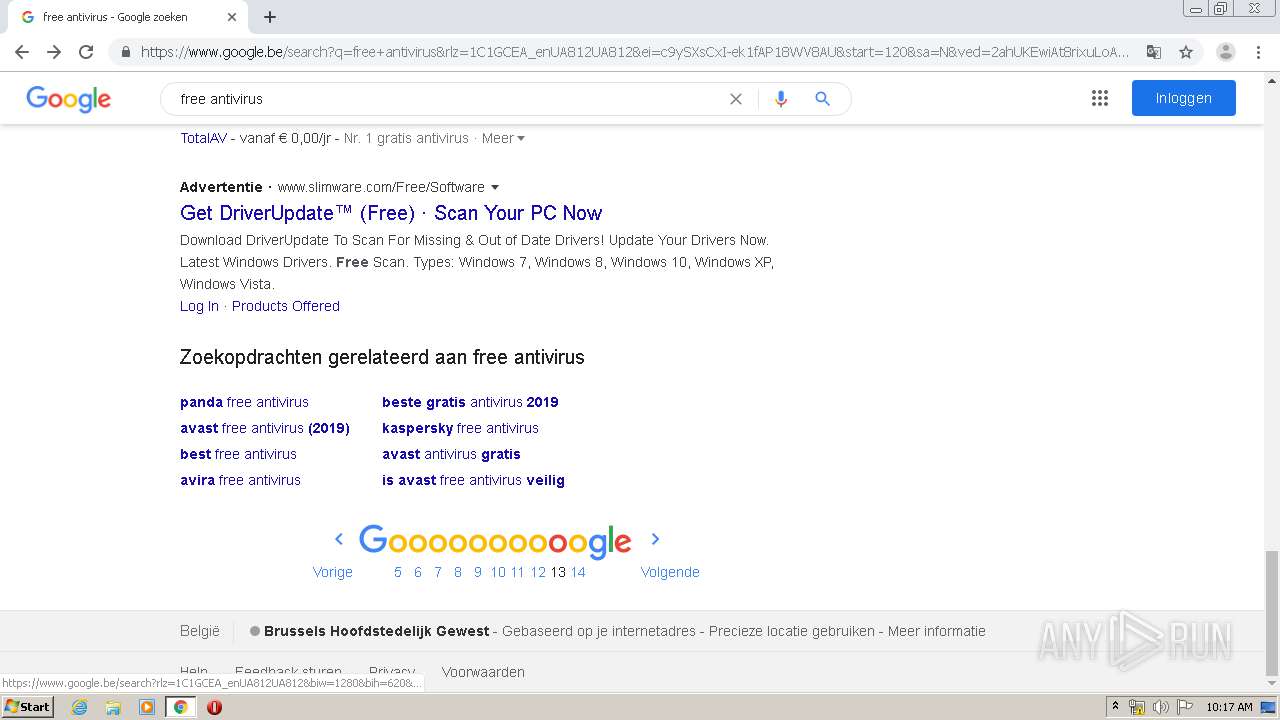This screenshot has width=1280, height=720.
Task: Click the vertical page scrollbar thumb
Action: pyautogui.click(x=1272, y=612)
